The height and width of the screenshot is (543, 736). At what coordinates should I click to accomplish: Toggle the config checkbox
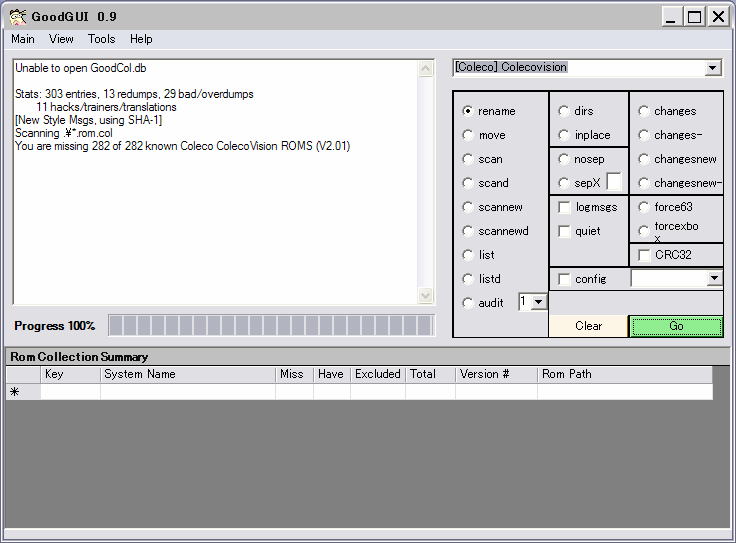(x=564, y=279)
